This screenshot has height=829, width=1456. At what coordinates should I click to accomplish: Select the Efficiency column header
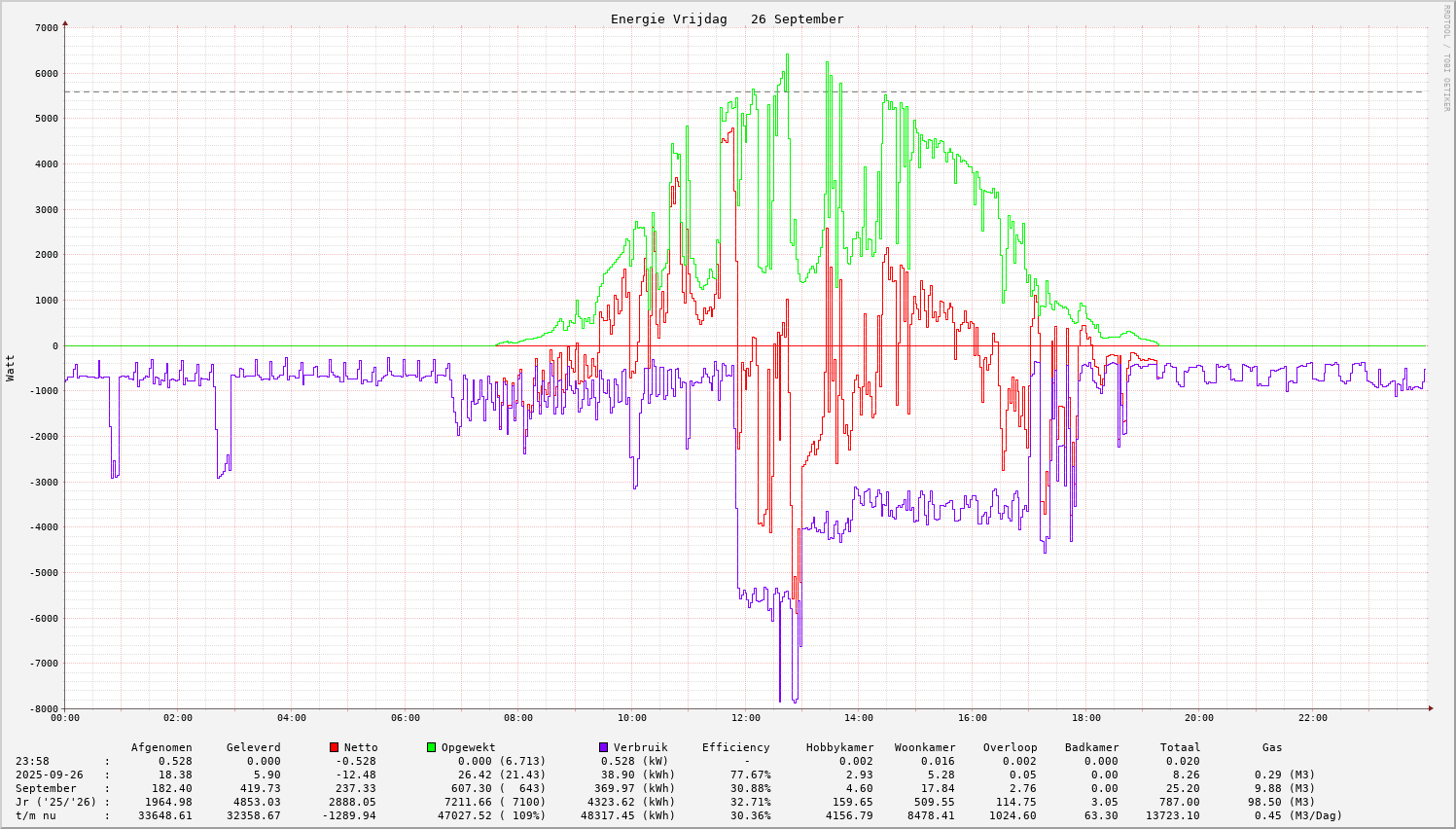[735, 747]
